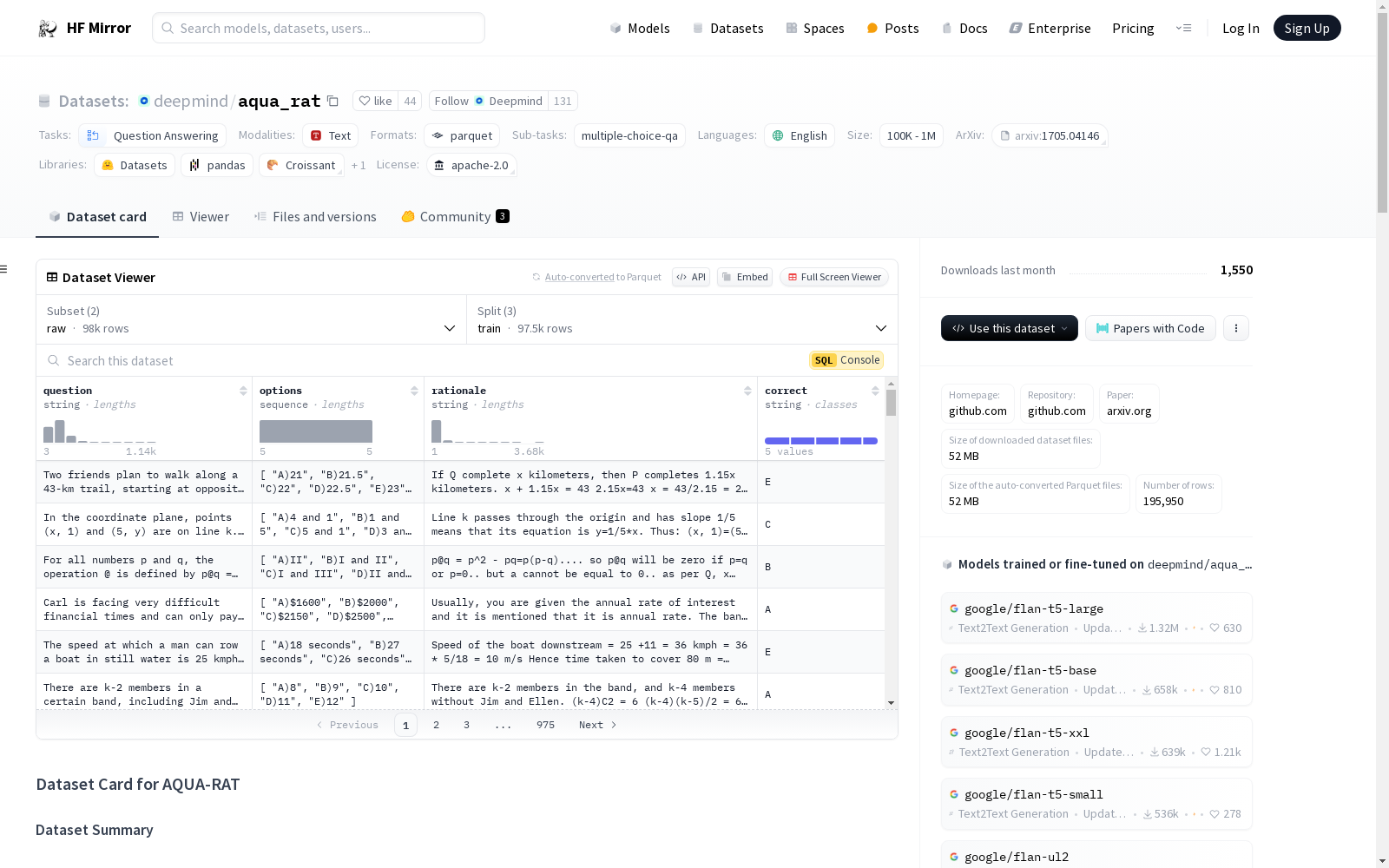Click the Question Answering task icon
The height and width of the screenshot is (868, 1389).
pos(93,135)
